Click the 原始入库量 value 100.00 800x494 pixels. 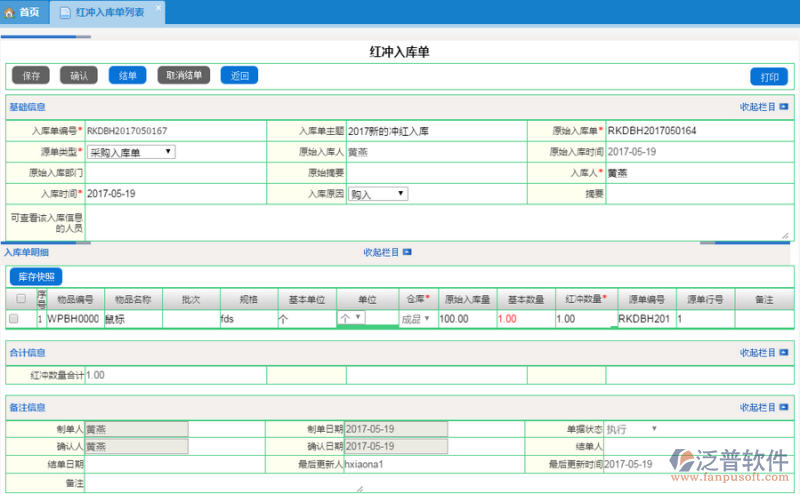[x=454, y=319]
